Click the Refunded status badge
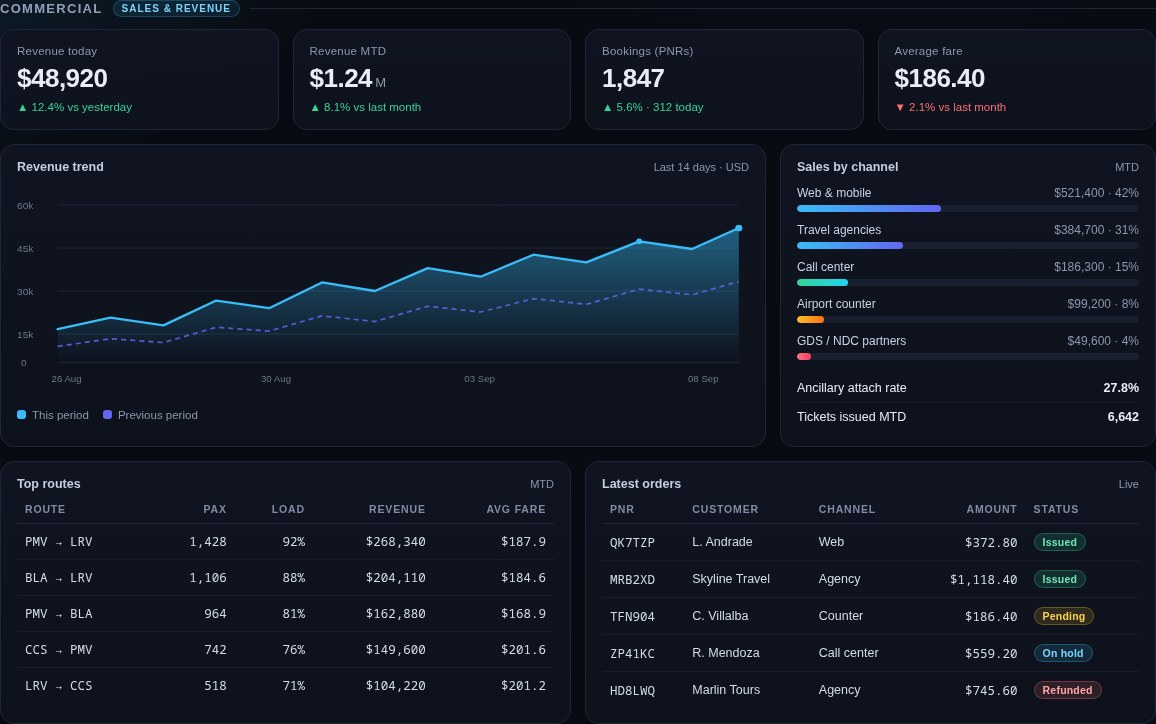Image resolution: width=1156 pixels, height=724 pixels. tap(1067, 690)
